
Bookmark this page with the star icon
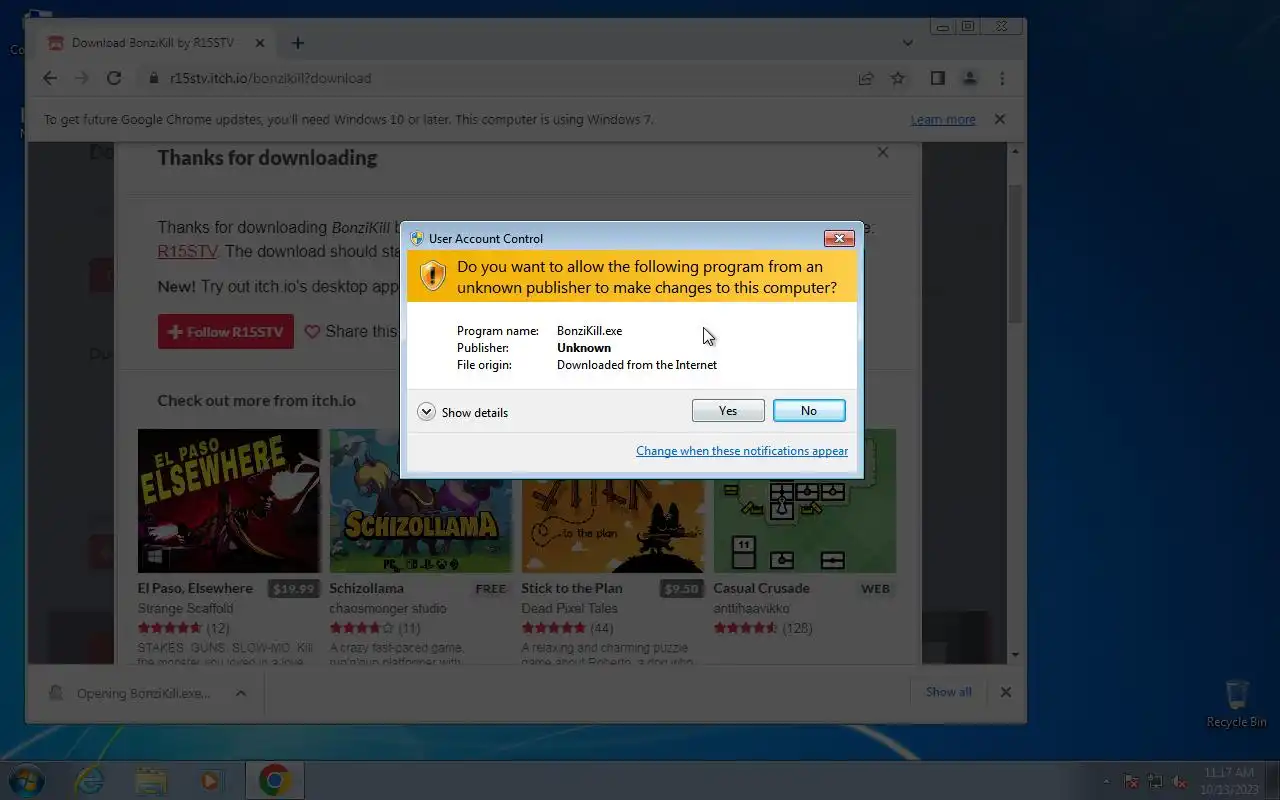click(898, 78)
